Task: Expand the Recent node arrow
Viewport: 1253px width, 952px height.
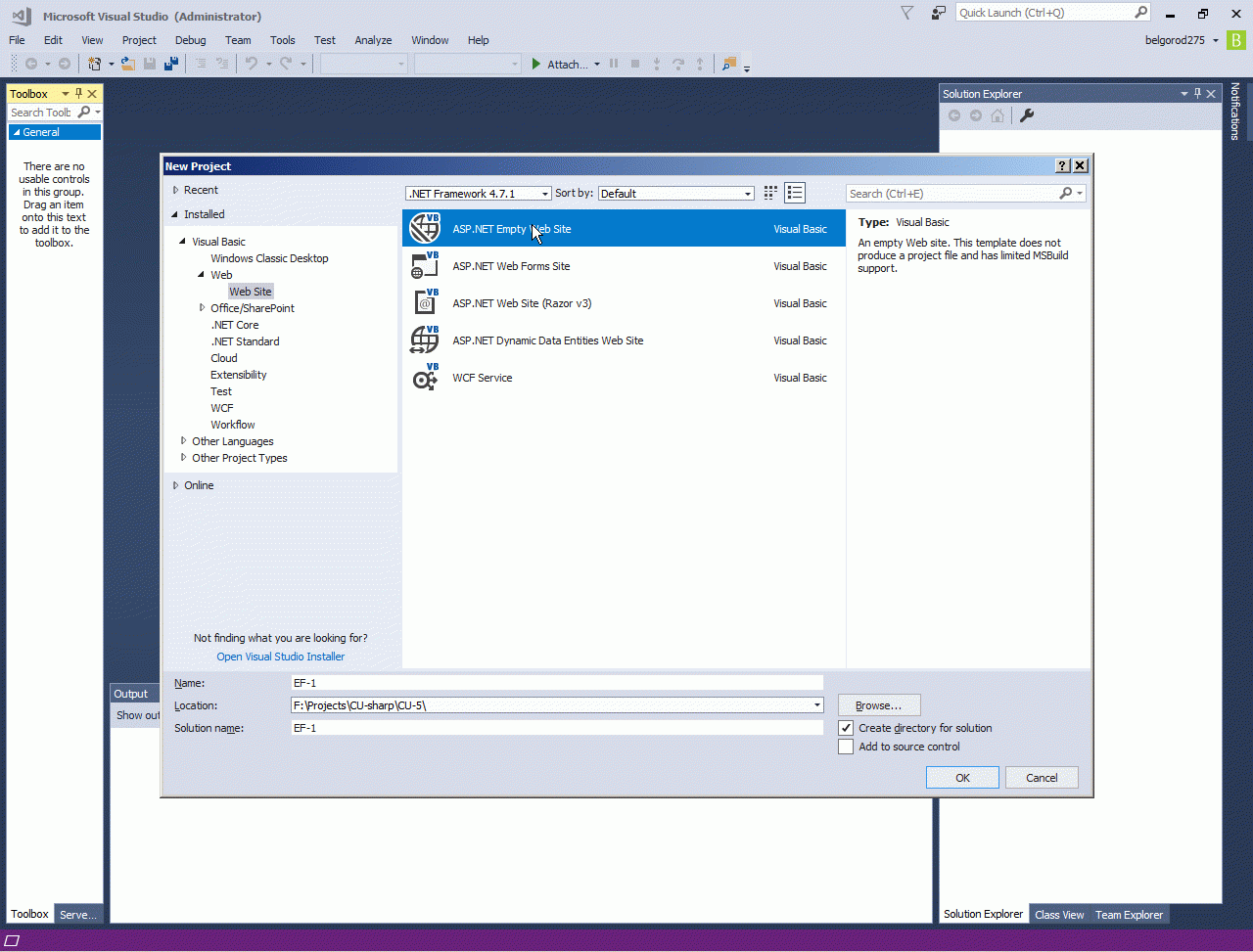Action: pos(175,190)
